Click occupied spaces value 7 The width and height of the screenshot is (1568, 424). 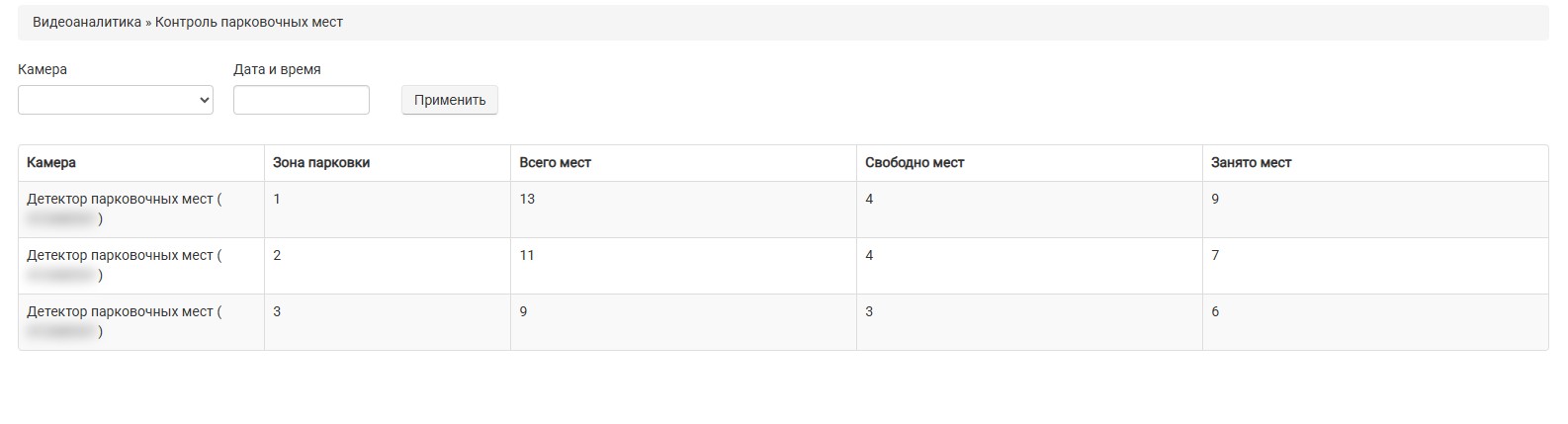[x=1215, y=256]
